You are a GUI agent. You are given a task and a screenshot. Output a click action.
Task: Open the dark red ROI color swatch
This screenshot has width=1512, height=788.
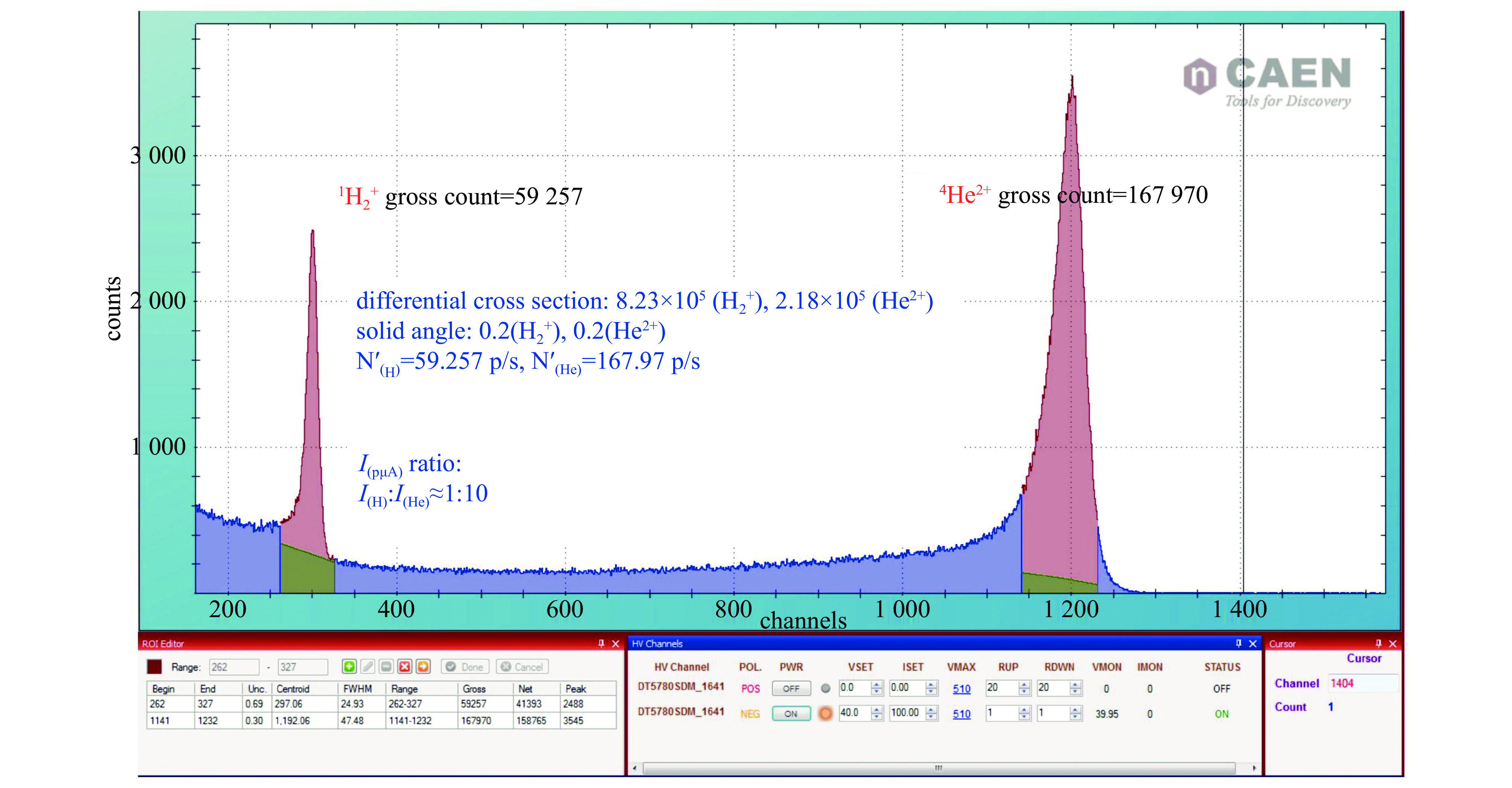[x=154, y=666]
